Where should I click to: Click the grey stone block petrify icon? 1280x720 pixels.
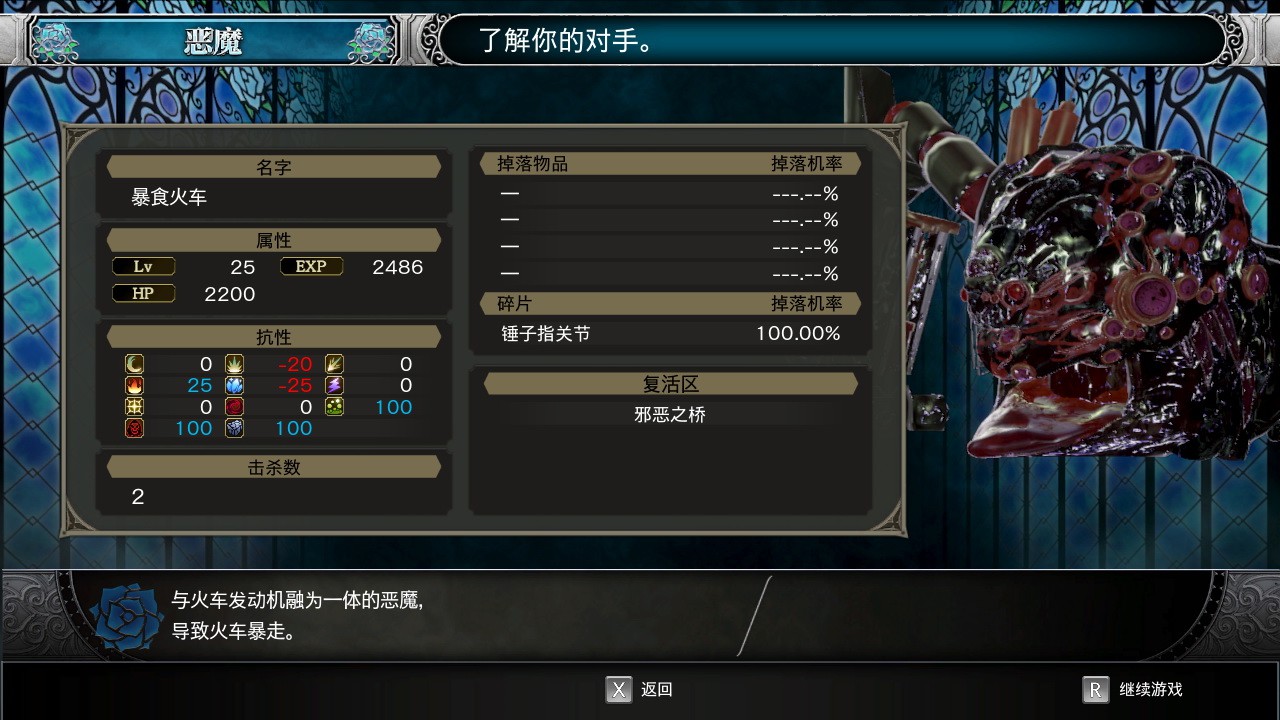click(x=234, y=428)
